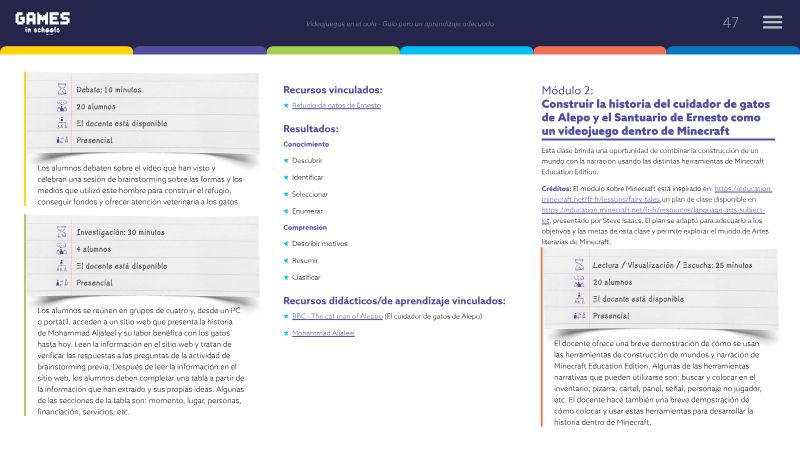Click teacher icon in the Lectura card
Screen dimensions: 800x450
pos(579,298)
